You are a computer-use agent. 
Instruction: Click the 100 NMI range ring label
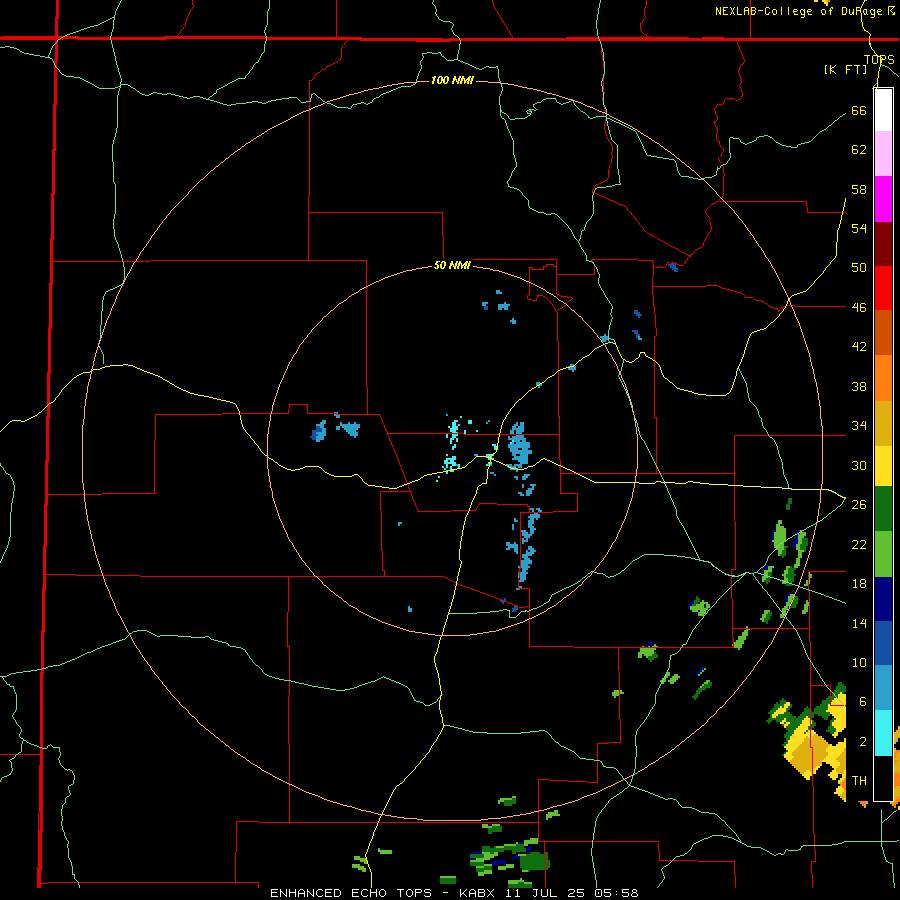[x=452, y=80]
